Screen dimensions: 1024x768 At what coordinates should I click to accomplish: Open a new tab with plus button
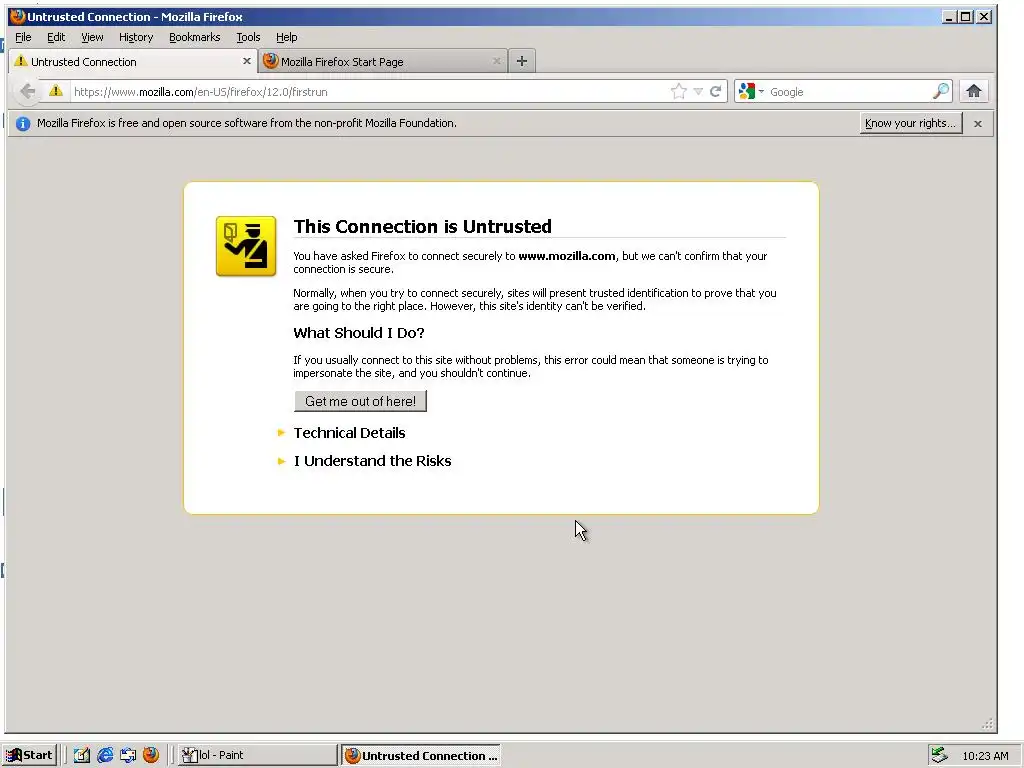click(522, 61)
